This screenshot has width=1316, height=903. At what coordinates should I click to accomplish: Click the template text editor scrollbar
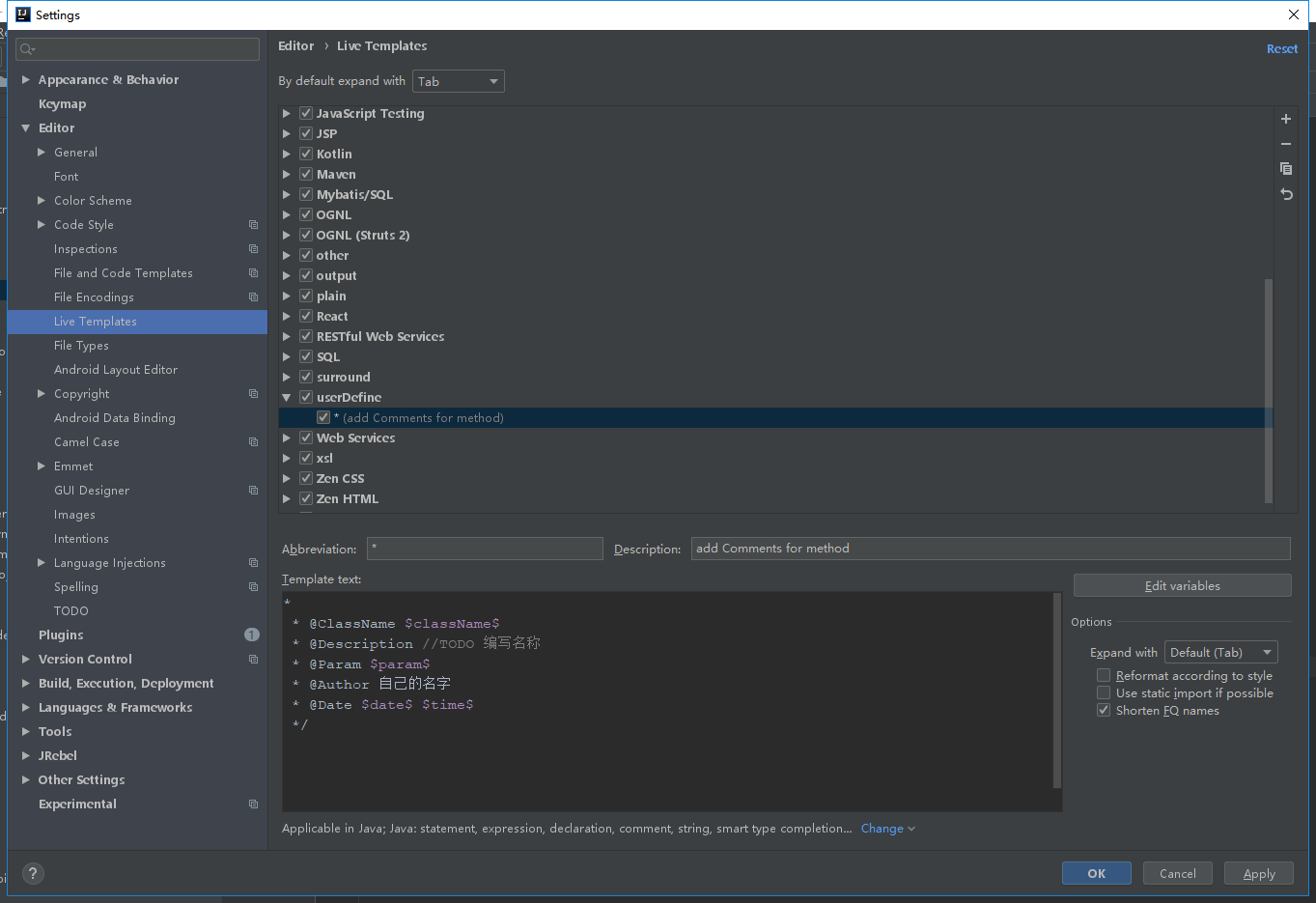[1057, 691]
